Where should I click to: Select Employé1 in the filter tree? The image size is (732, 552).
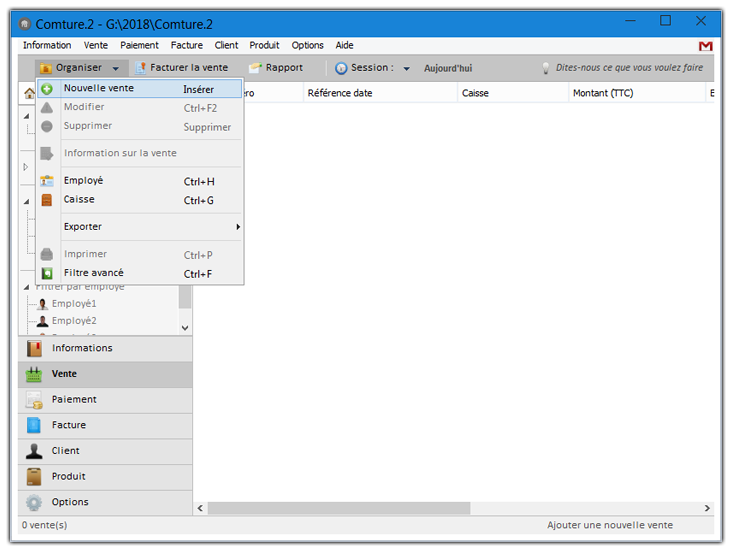click(x=74, y=303)
